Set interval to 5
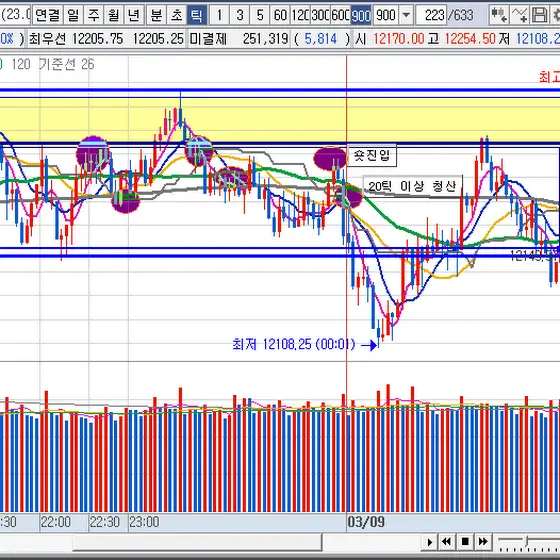 (260, 15)
